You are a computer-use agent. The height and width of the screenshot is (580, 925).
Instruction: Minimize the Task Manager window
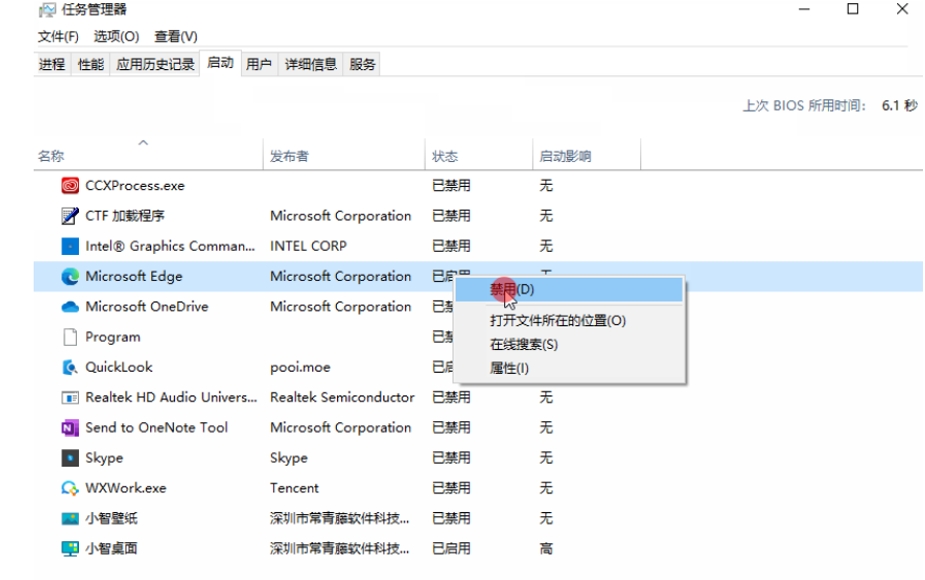click(x=803, y=9)
